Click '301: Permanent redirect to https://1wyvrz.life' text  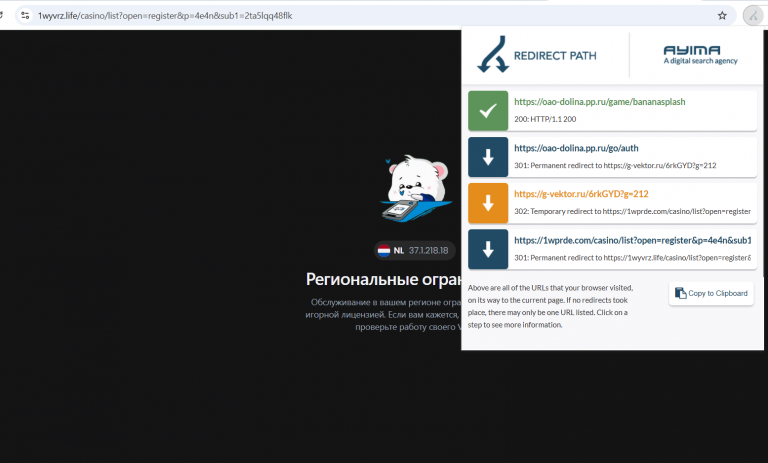(x=632, y=258)
